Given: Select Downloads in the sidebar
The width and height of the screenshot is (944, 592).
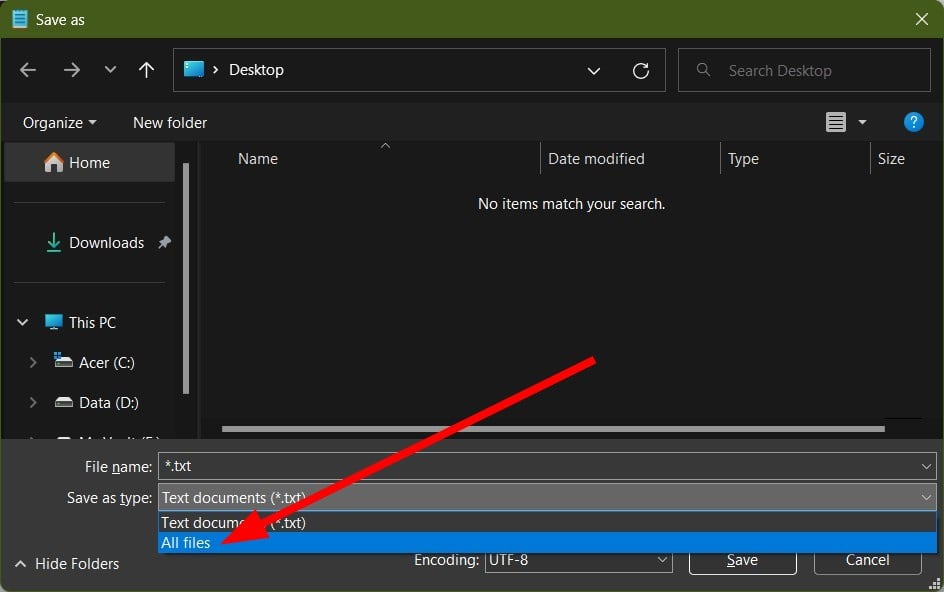Looking at the screenshot, I should click(105, 242).
